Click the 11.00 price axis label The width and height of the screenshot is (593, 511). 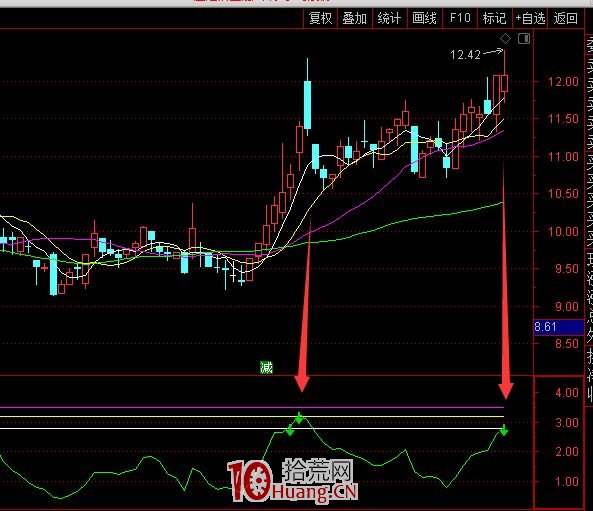pyautogui.click(x=563, y=156)
